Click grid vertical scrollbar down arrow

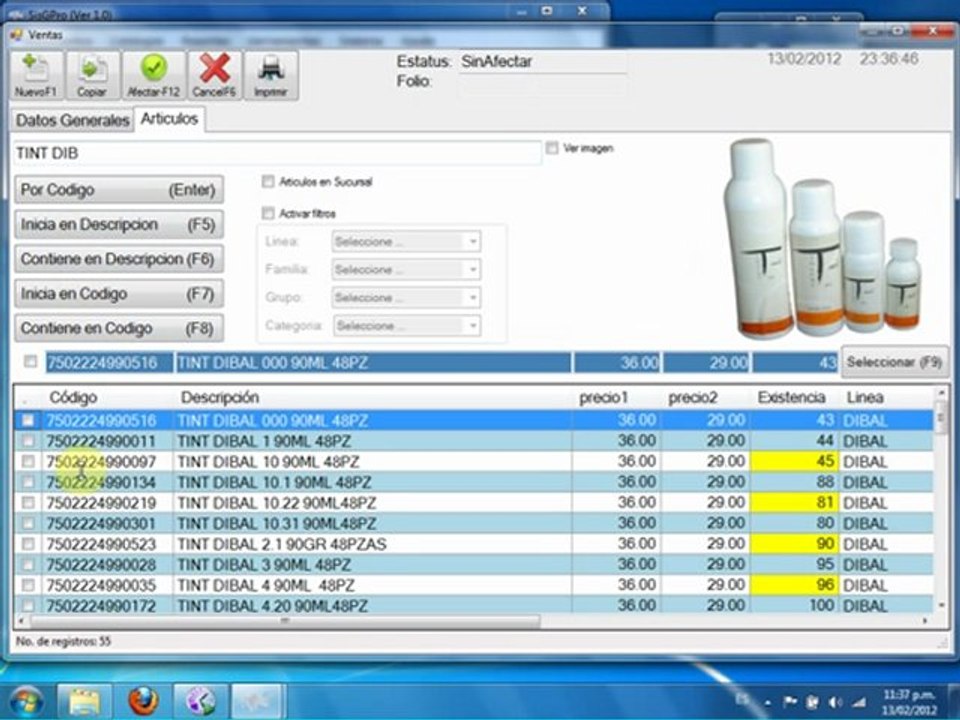click(x=942, y=605)
